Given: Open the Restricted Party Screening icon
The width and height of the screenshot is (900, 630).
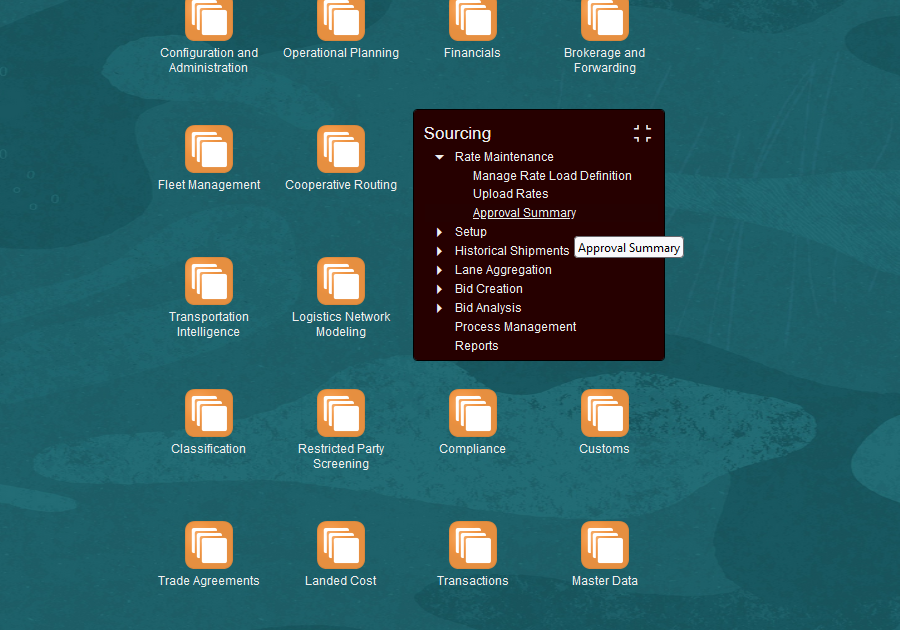Looking at the screenshot, I should tap(341, 413).
